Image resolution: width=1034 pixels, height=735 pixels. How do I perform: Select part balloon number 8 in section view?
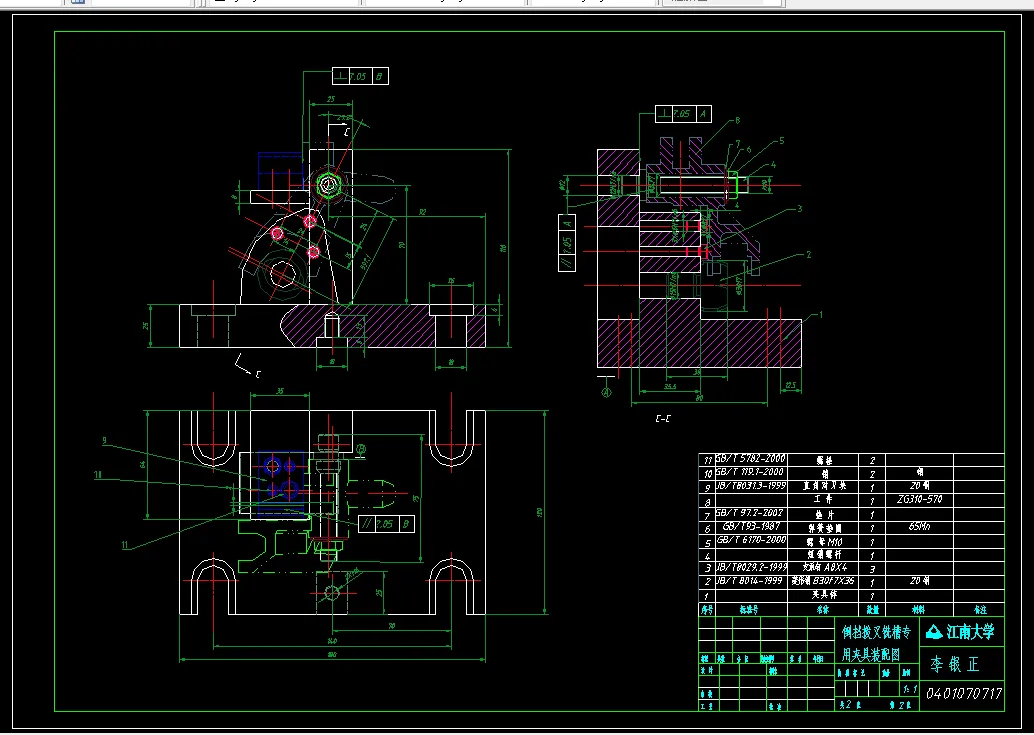(x=737, y=121)
